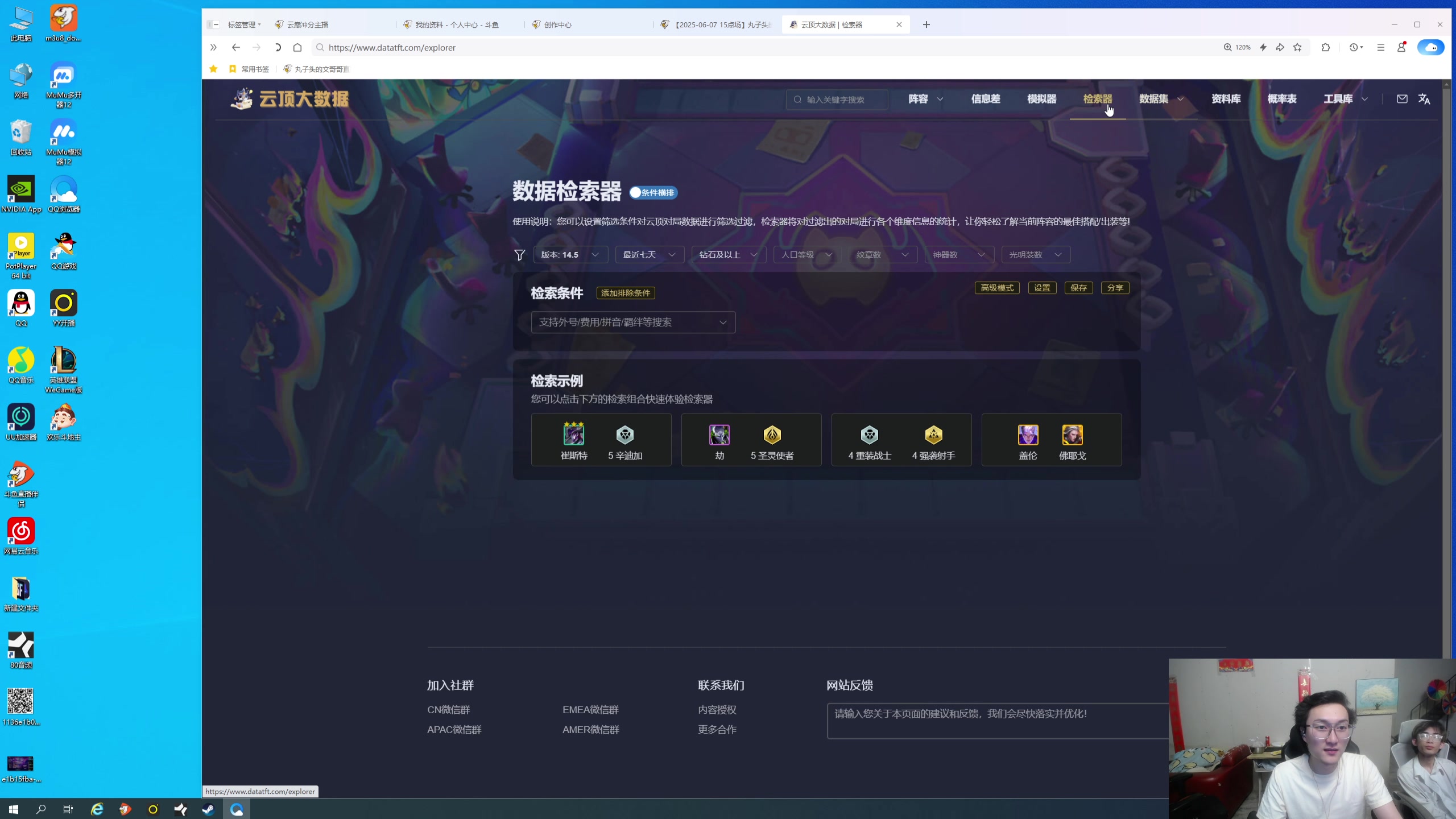Screen dimensions: 1456x819
Task: Click the 分享 button
Action: 1115,288
